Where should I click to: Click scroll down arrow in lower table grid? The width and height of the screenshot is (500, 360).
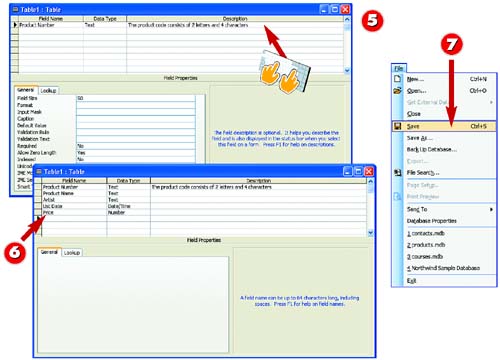tap(370, 233)
